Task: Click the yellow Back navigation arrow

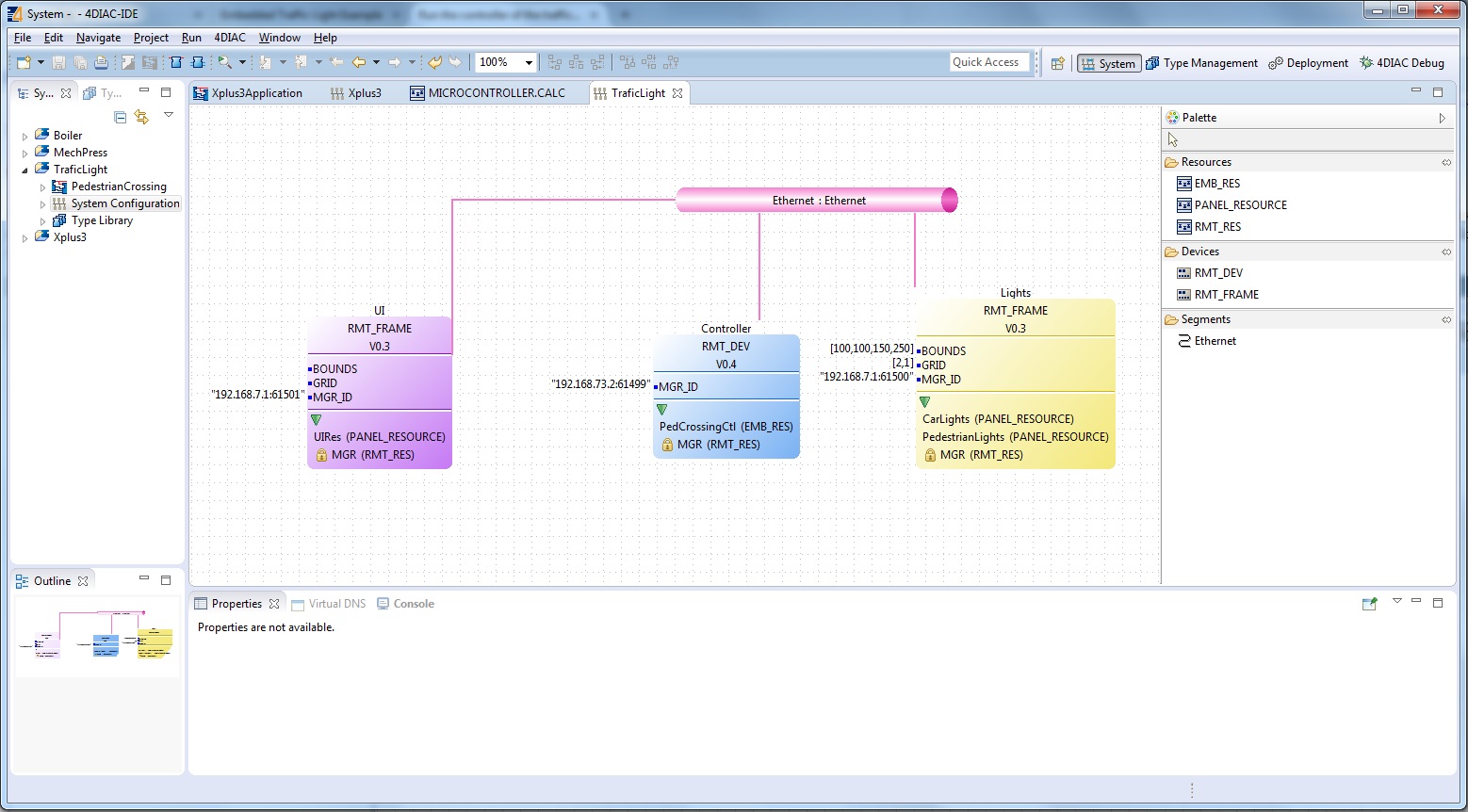Action: [x=359, y=63]
